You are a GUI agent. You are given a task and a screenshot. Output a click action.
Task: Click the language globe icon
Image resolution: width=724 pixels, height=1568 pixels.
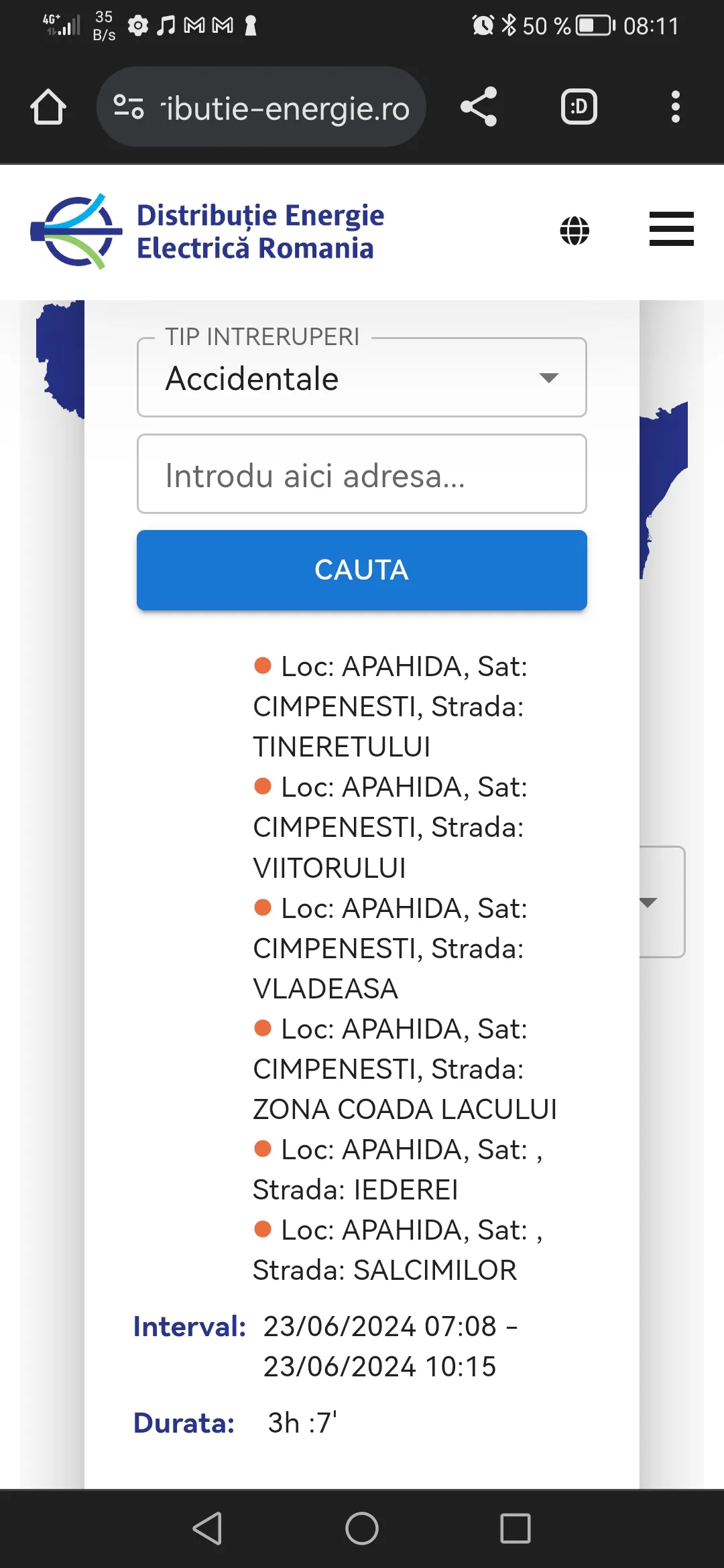(x=575, y=231)
